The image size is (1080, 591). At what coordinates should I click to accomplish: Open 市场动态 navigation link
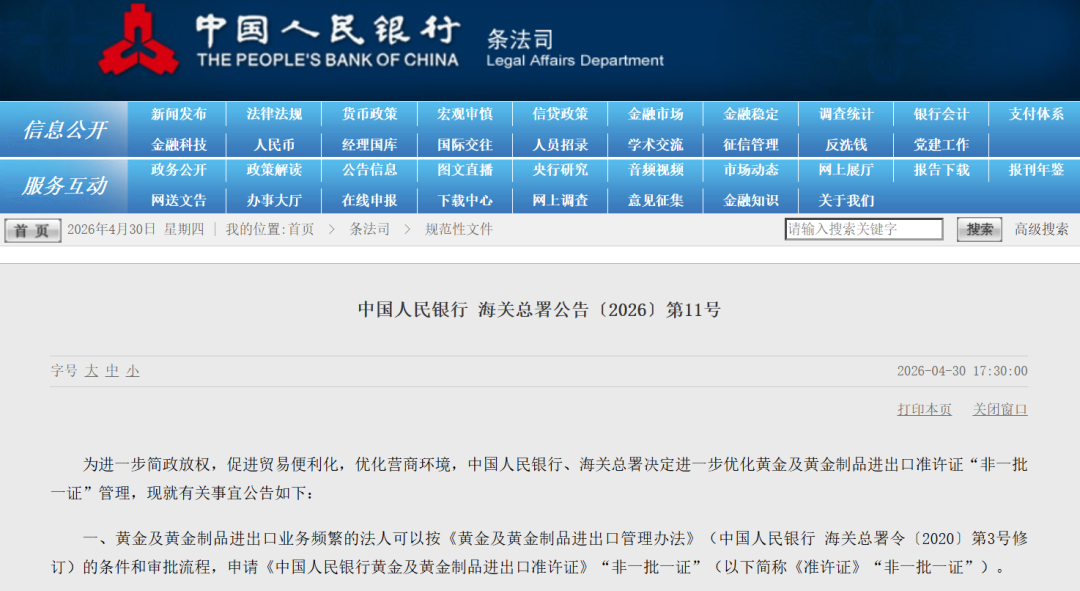pyautogui.click(x=751, y=170)
